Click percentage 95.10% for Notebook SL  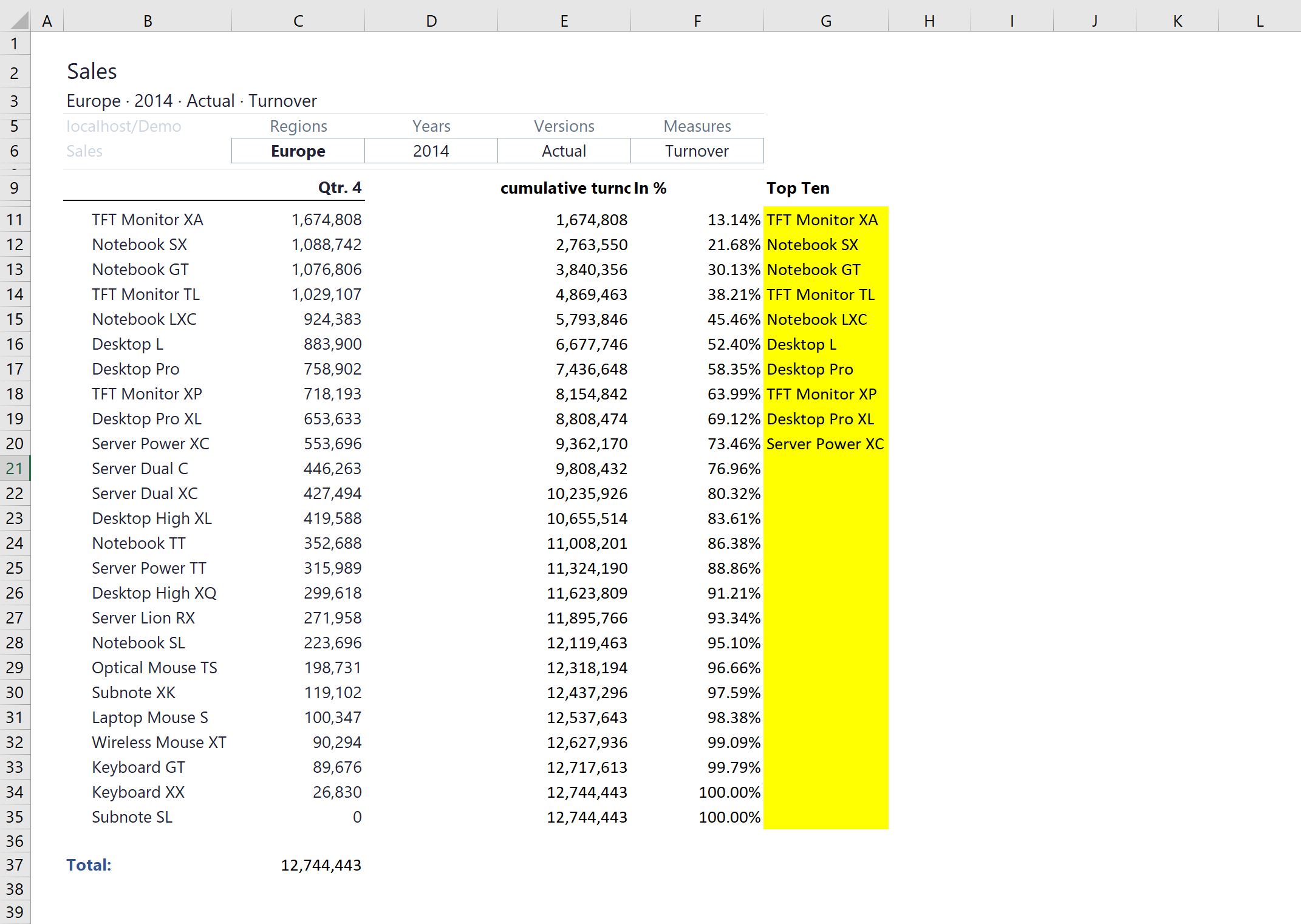(x=734, y=643)
